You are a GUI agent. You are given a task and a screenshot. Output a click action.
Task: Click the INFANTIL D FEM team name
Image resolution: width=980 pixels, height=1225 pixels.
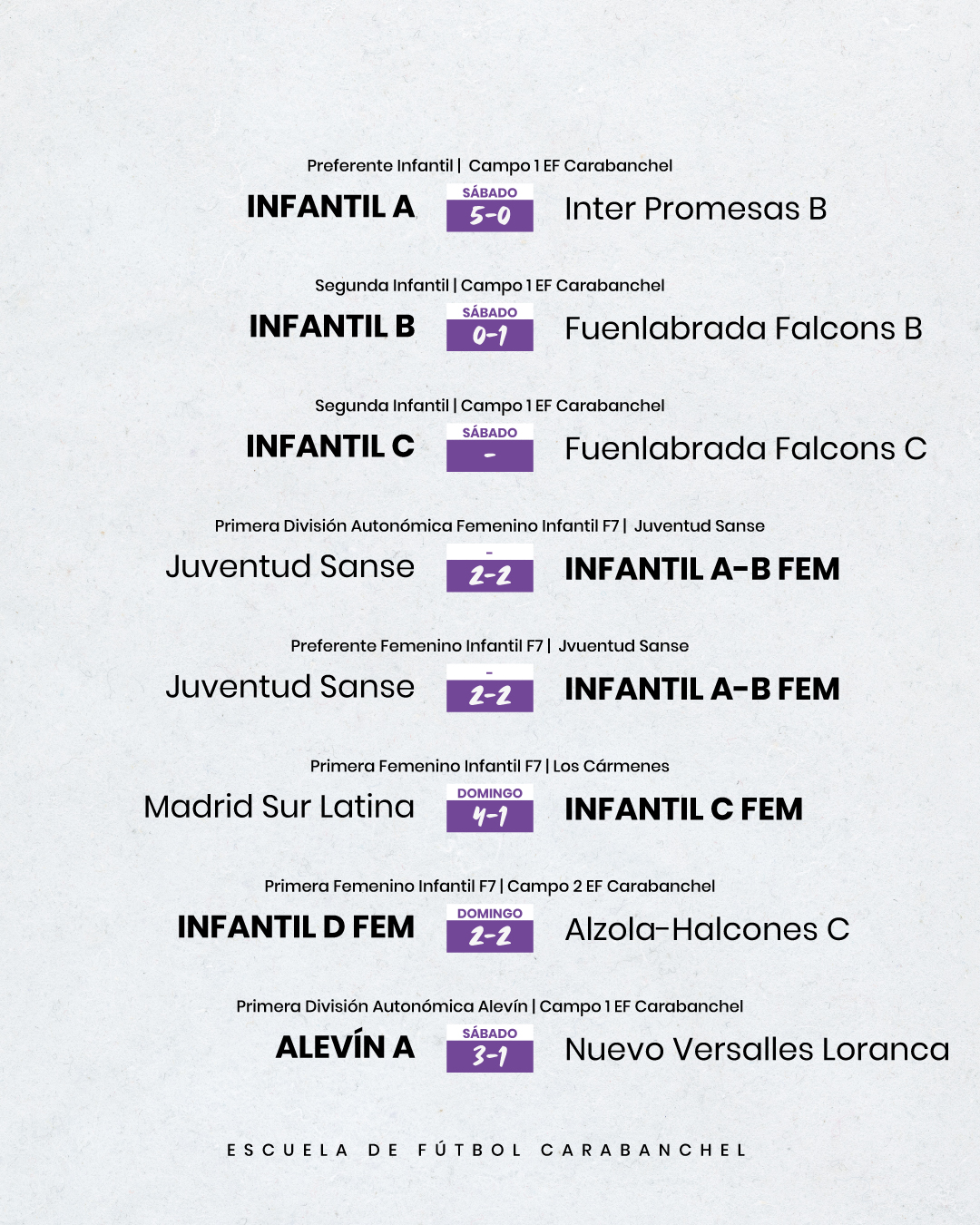tap(296, 927)
